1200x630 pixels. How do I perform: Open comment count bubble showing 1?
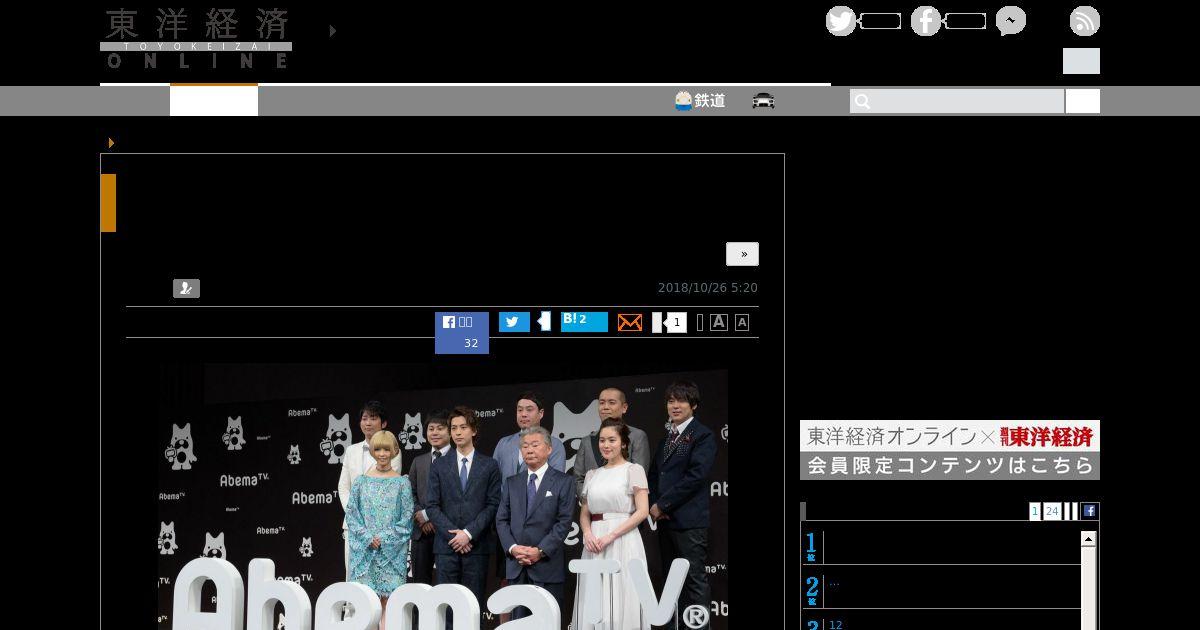pos(676,322)
